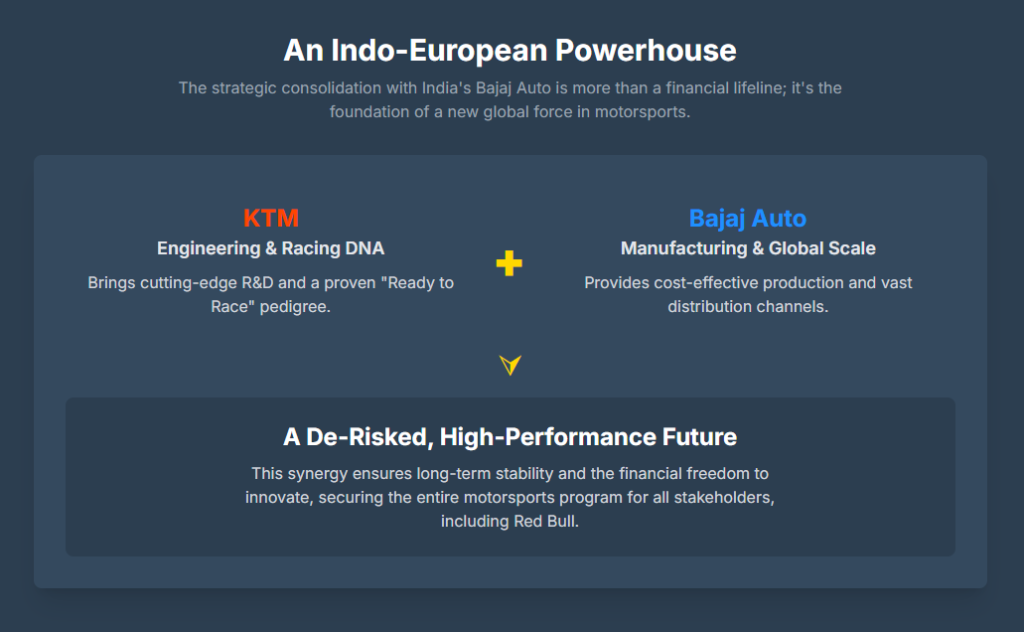This screenshot has width=1024, height=632.
Task: Click the "Engineering & Racing DNA" subheading
Action: coord(271,248)
